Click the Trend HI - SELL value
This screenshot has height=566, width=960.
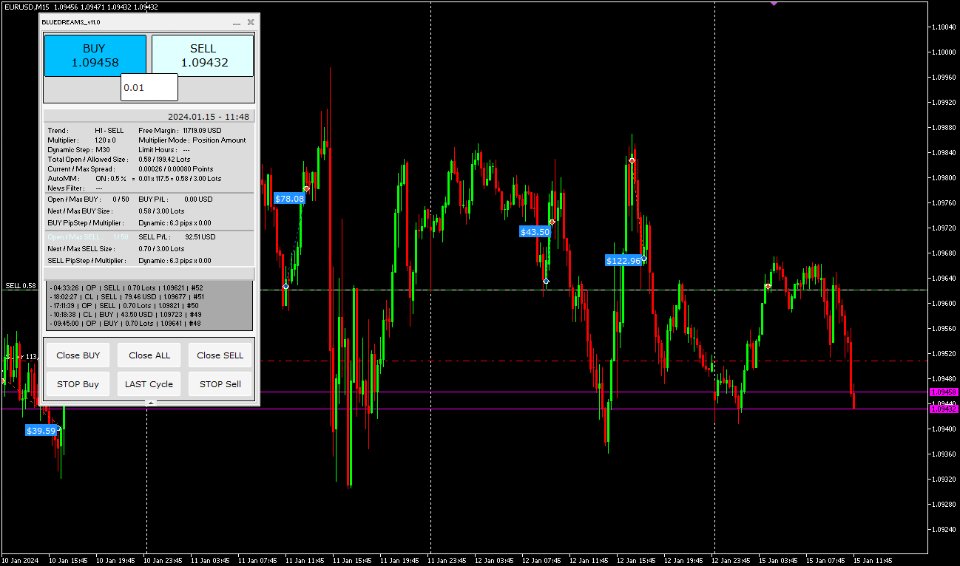109,130
